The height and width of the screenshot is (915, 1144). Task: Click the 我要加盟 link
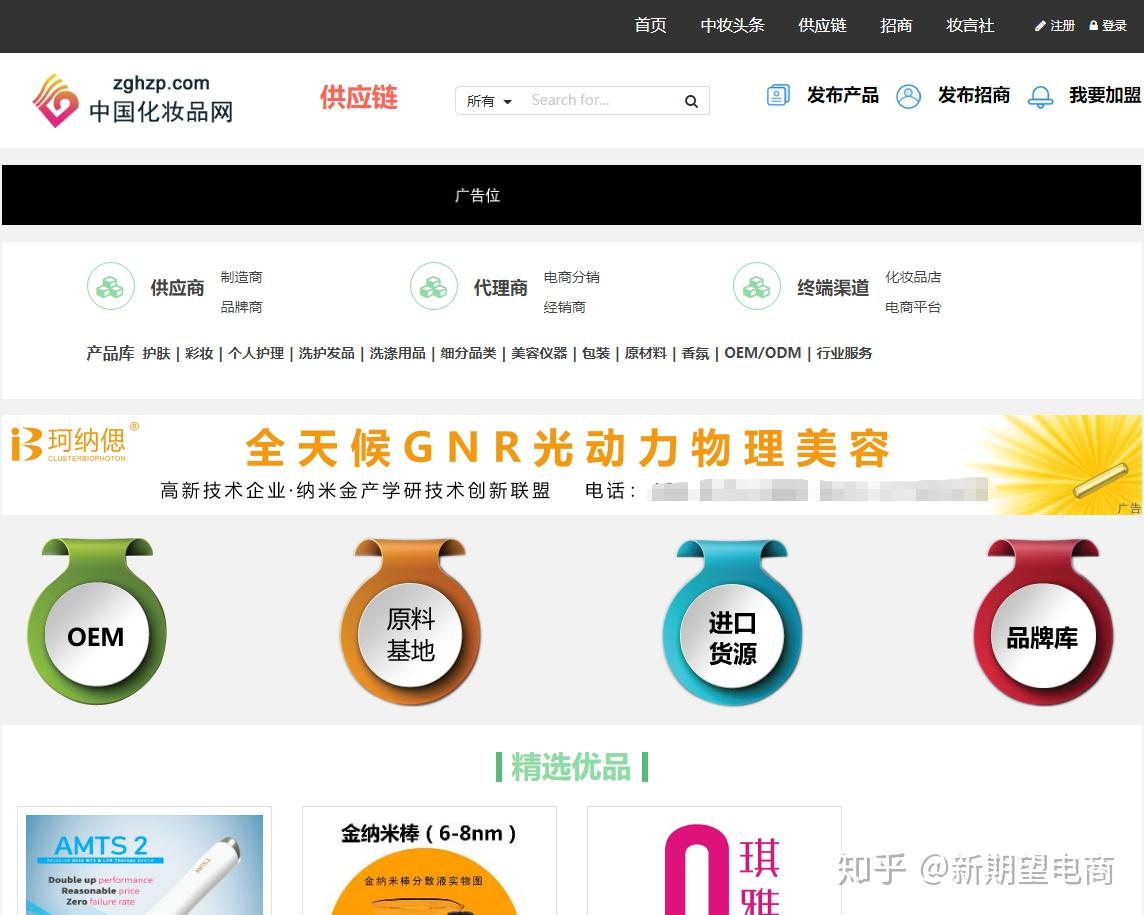coord(1105,96)
